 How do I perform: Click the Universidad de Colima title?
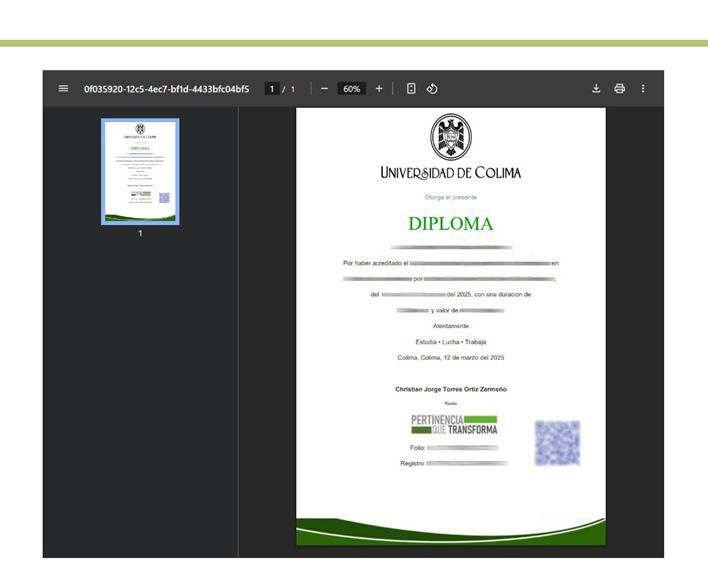point(451,173)
